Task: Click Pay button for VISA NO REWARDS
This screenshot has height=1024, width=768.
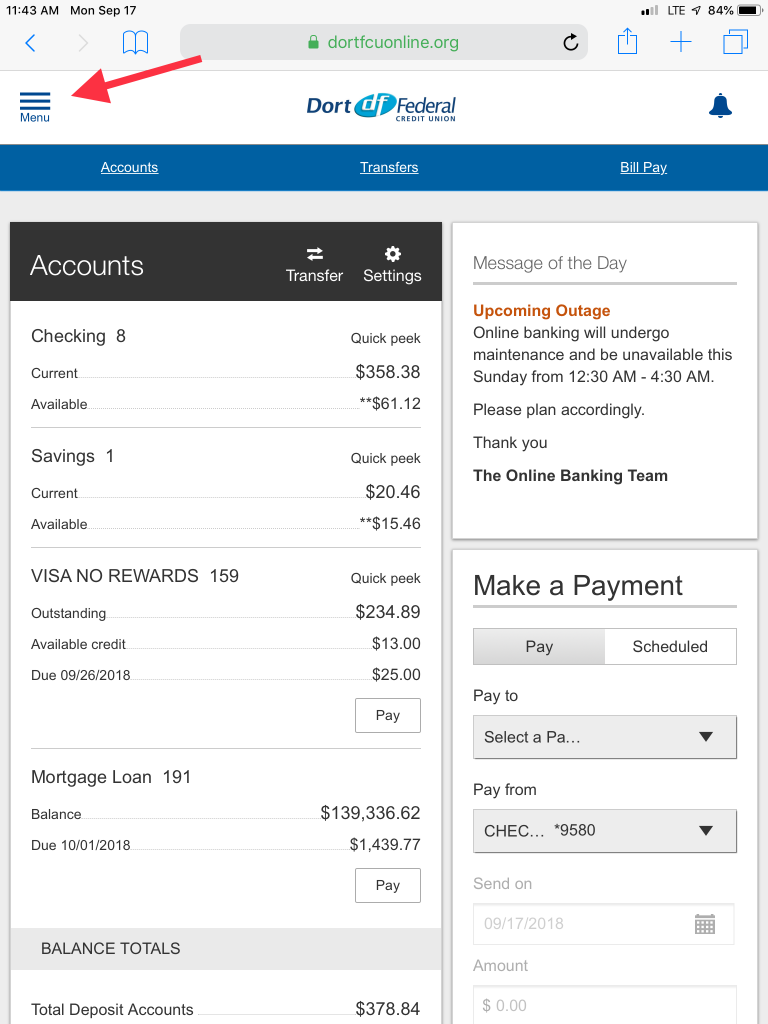Action: pos(388,716)
